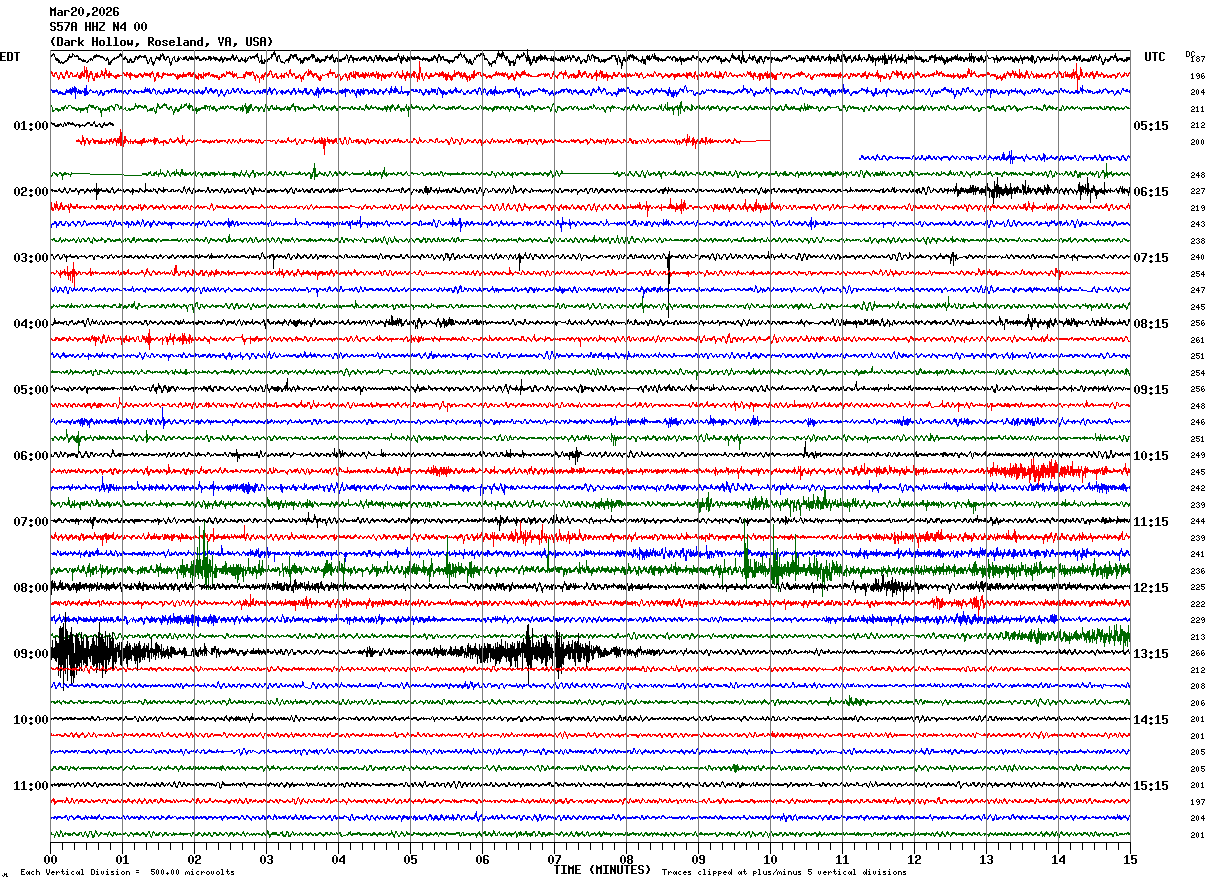Click the black spike at 03:00 row
The width and height of the screenshot is (1210, 886).
click(668, 285)
